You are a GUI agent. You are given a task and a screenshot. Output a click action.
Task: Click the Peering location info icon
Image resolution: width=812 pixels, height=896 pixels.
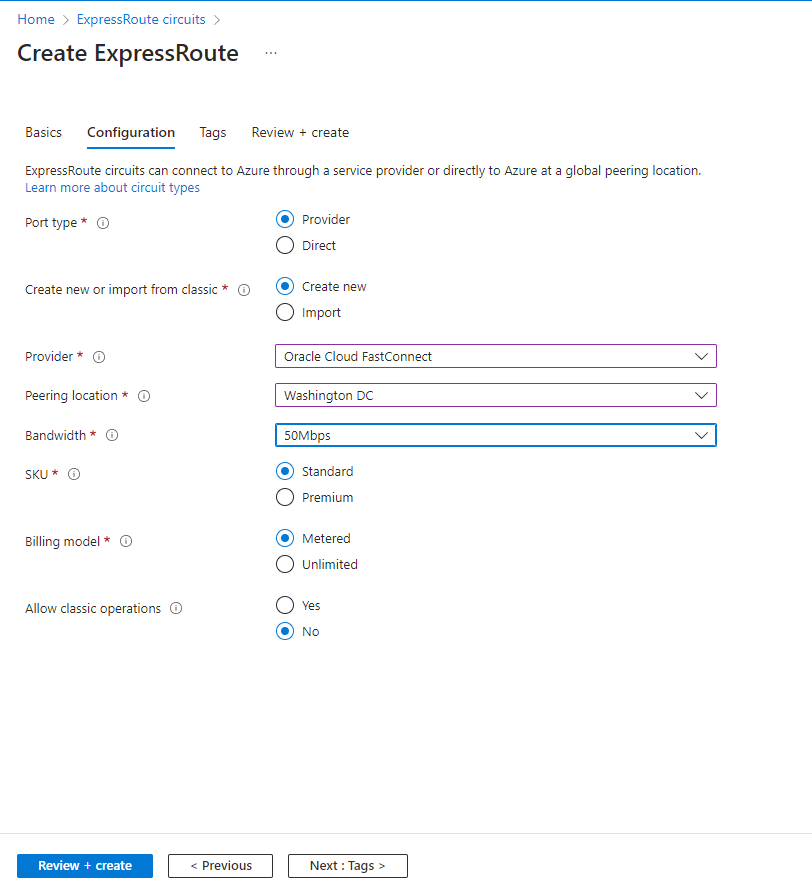144,396
